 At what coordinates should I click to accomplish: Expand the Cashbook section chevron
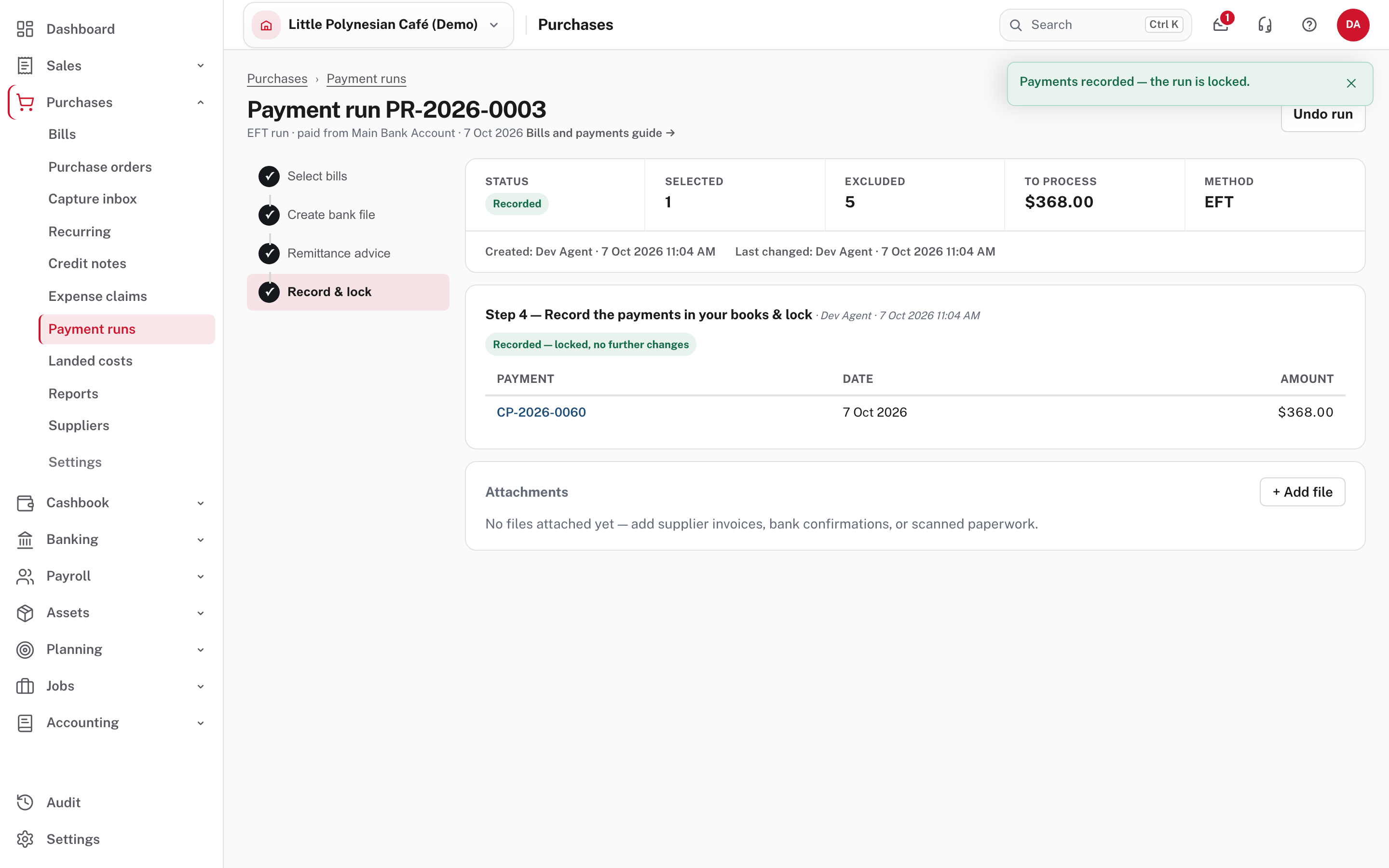(200, 503)
